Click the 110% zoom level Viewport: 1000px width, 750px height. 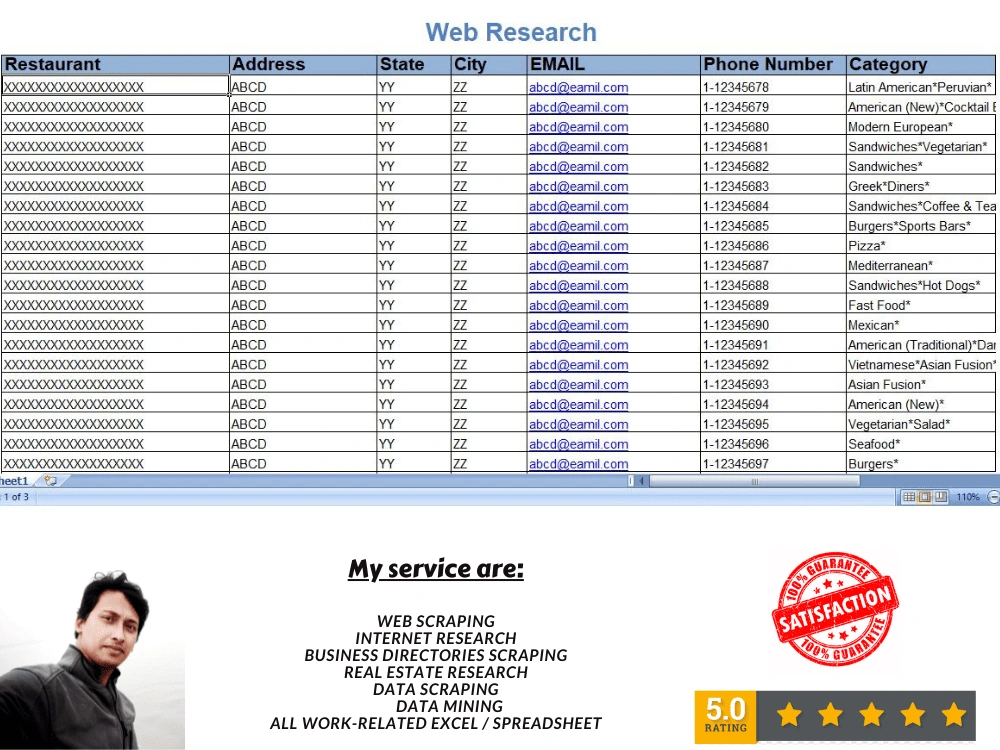(967, 497)
